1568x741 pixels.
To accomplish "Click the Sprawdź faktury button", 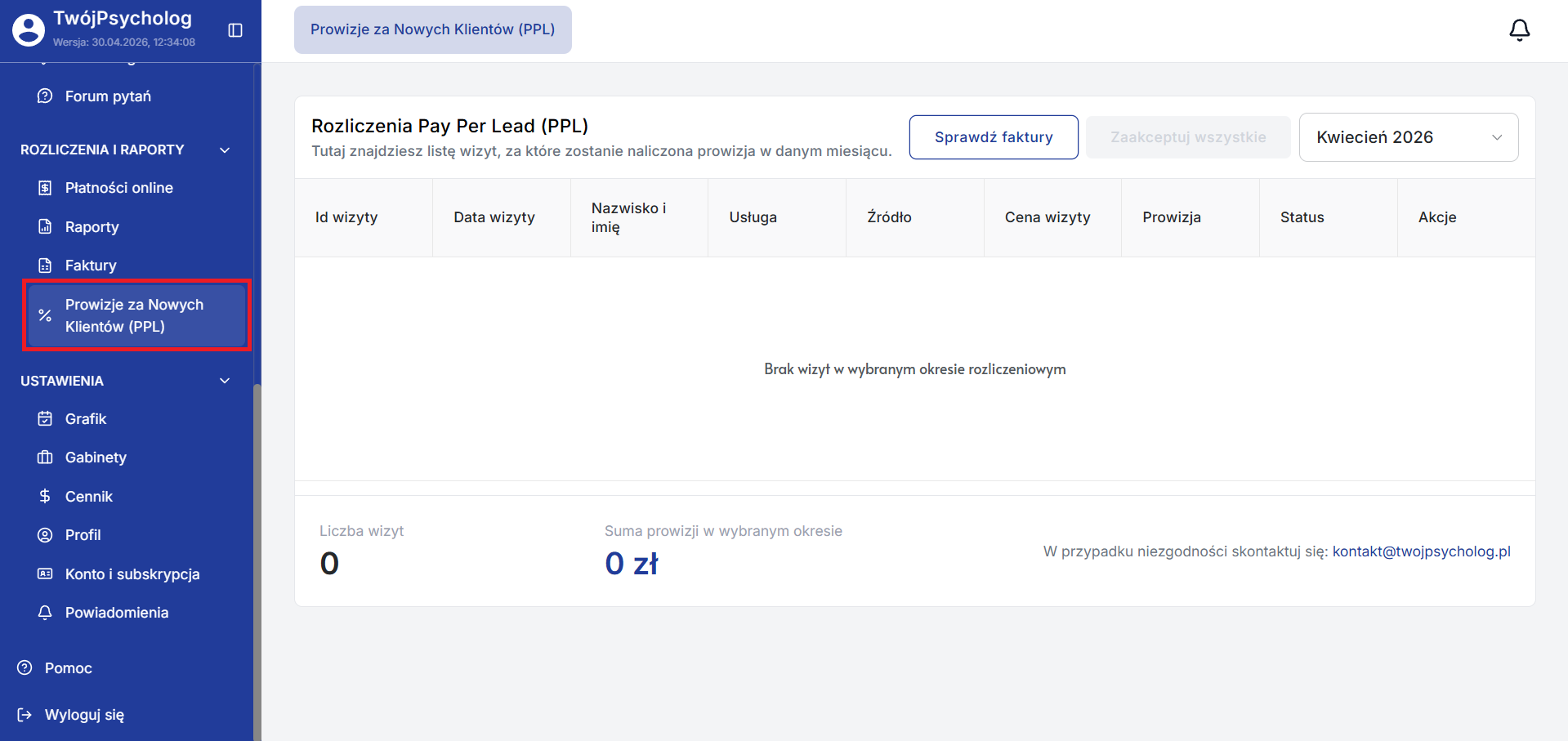I will pyautogui.click(x=994, y=137).
